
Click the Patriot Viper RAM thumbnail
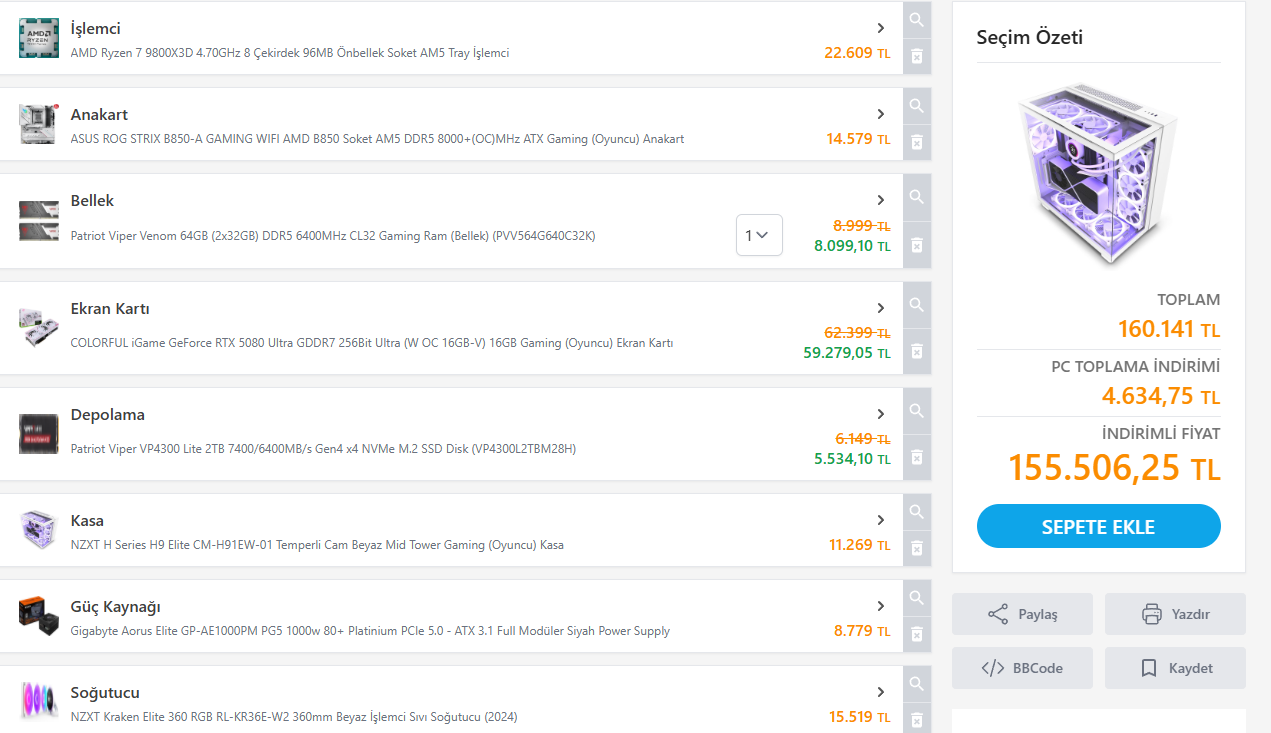click(x=38, y=221)
